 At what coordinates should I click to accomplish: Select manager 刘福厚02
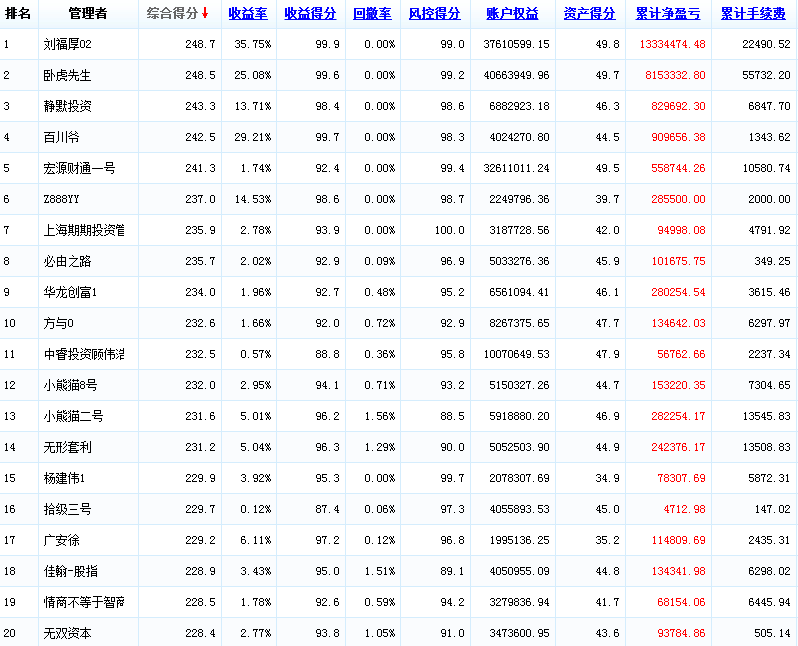pos(68,44)
